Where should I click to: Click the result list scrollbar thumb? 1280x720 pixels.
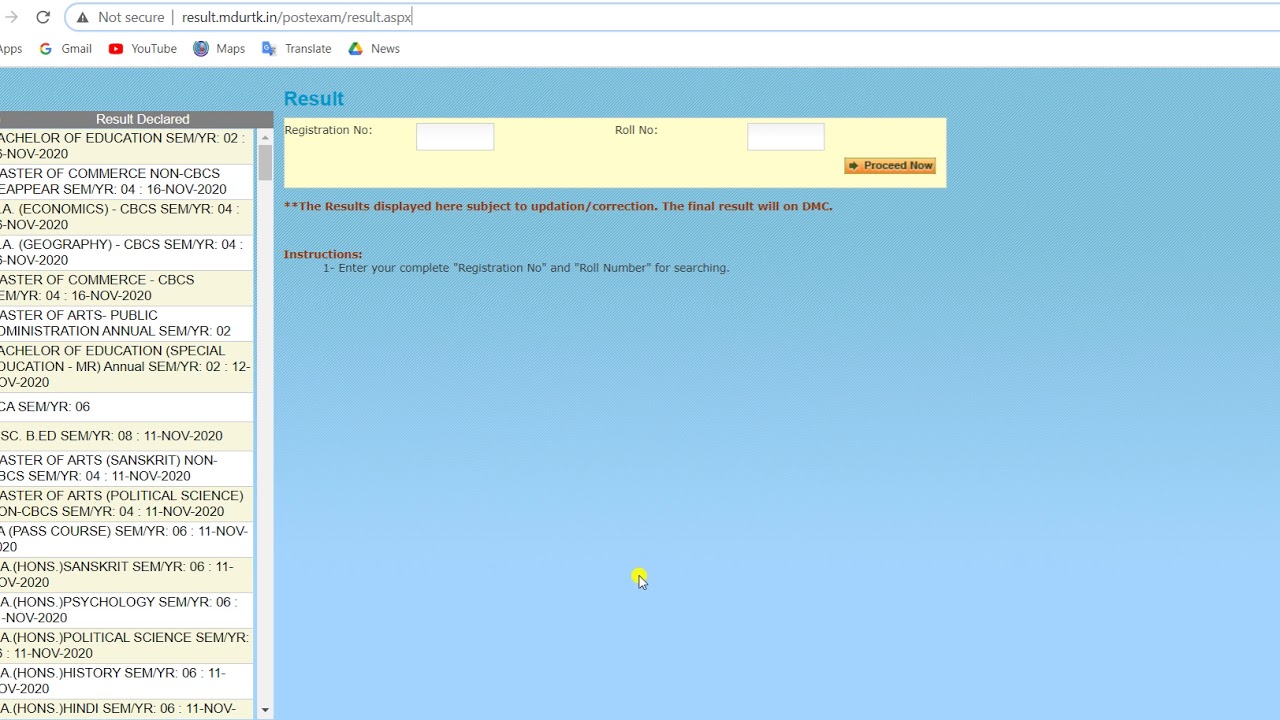click(265, 163)
